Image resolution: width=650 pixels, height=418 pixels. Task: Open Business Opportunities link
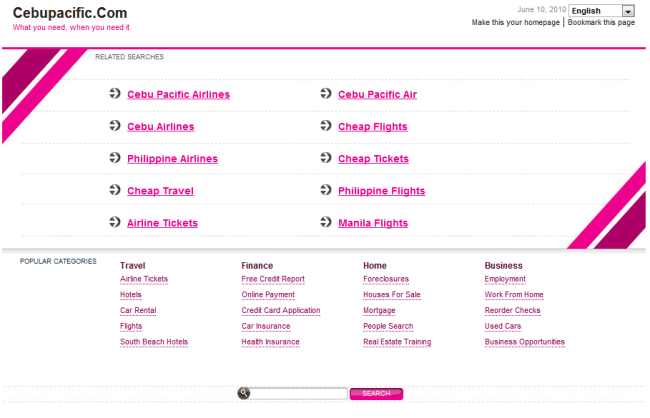524,342
